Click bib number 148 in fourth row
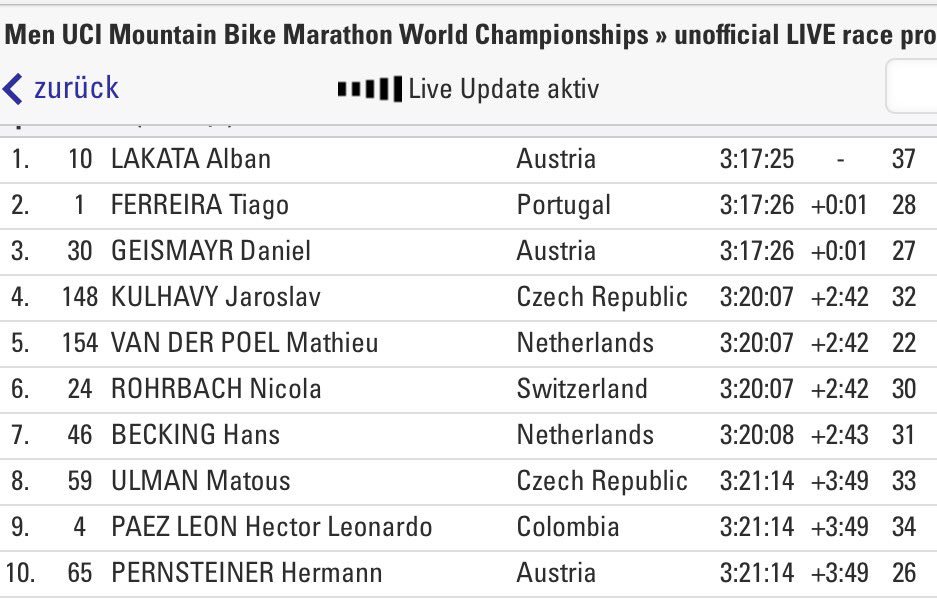Screen dimensions: 937x604 click(x=79, y=298)
